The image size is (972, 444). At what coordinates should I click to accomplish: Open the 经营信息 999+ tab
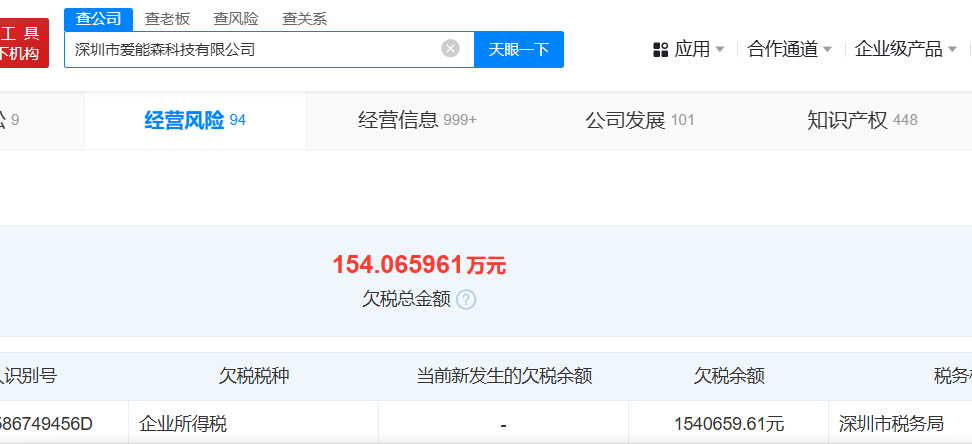point(417,120)
